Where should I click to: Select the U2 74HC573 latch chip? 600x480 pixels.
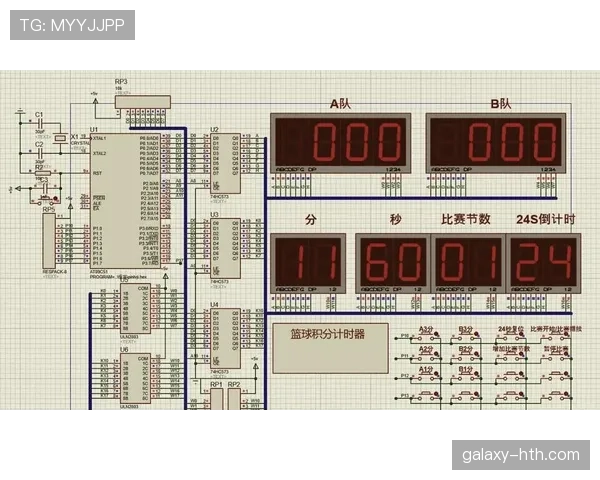coord(225,163)
